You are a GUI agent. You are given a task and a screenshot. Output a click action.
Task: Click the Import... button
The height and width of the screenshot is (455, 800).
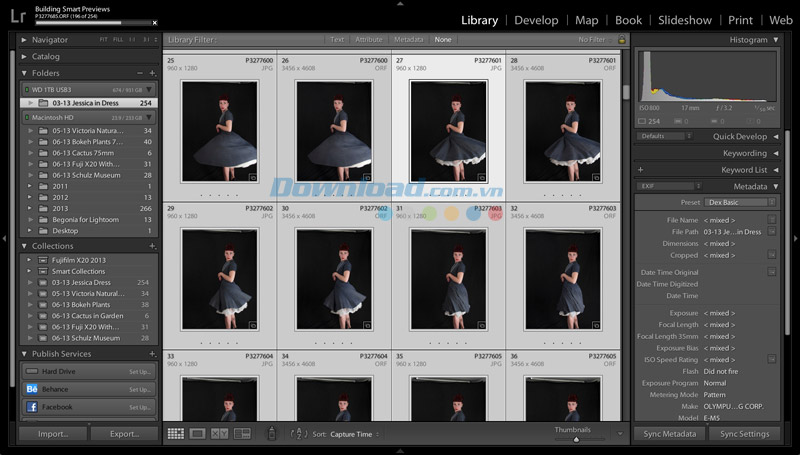coord(53,434)
